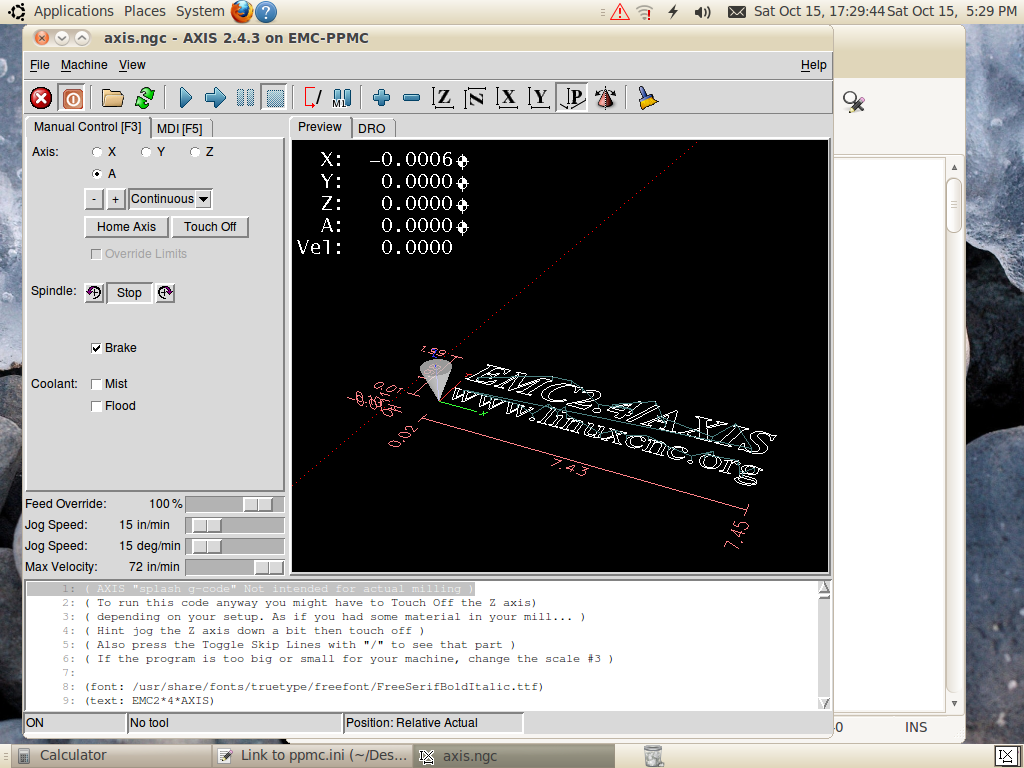Screen dimensions: 1024x768
Task: Toggle optional pause M1 icon
Action: (x=342, y=99)
